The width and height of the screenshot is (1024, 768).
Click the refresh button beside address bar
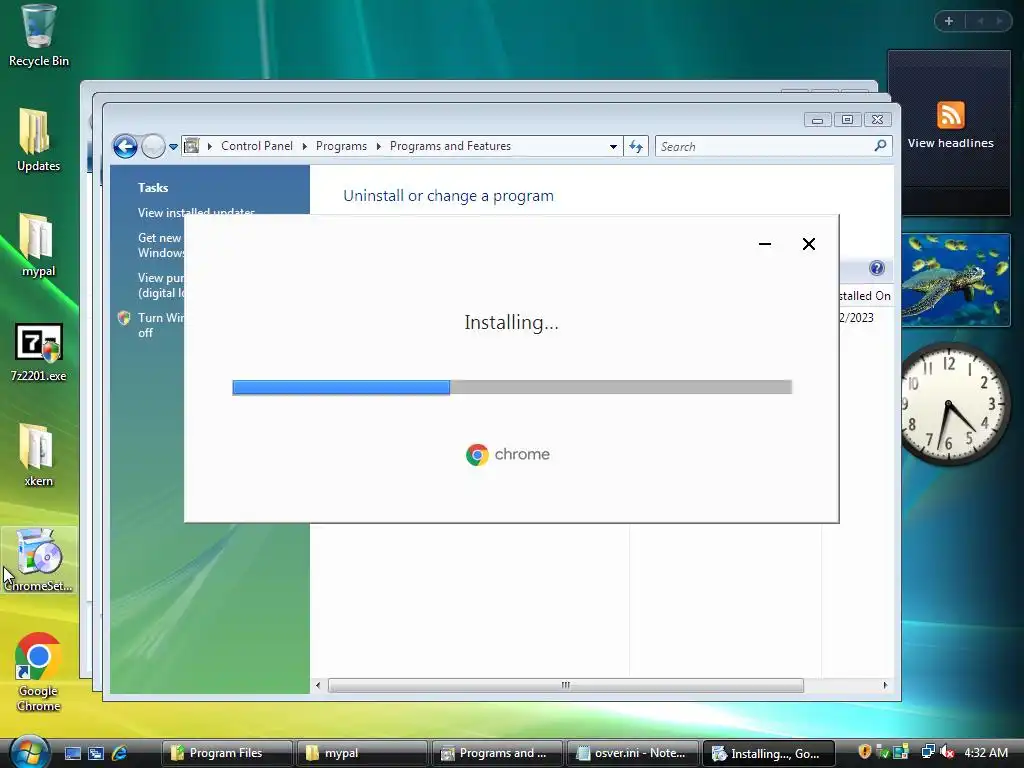pos(636,146)
